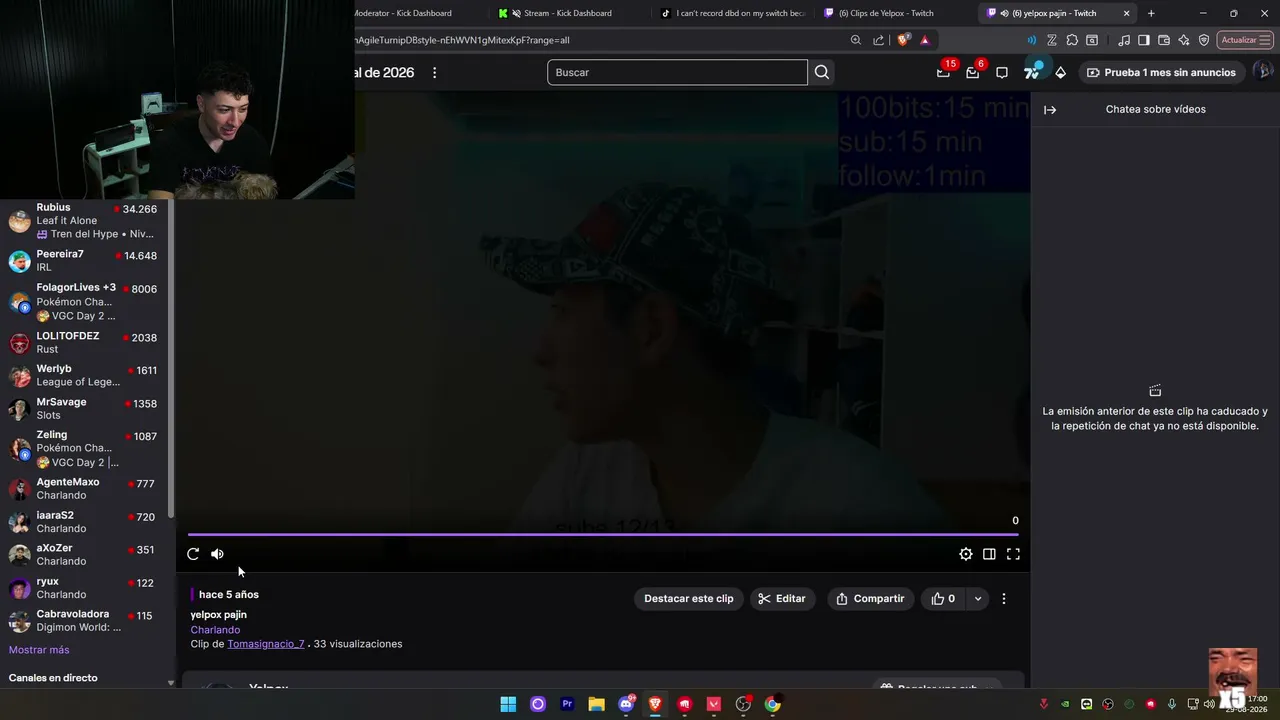The width and height of the screenshot is (1280, 720).
Task: Close the yelpox pajin - Twitch tab
Action: click(x=1127, y=13)
